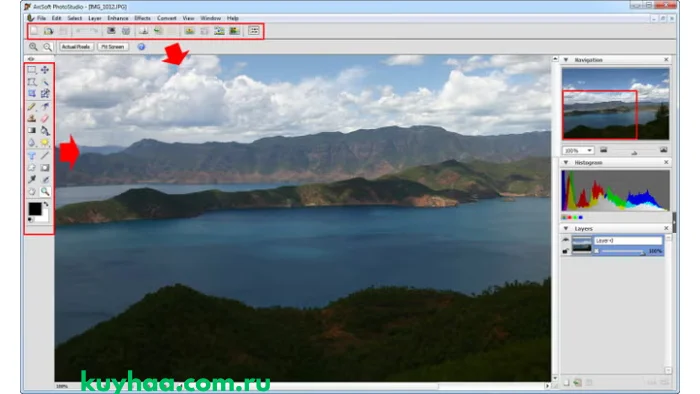The height and width of the screenshot is (394, 700).
Task: Select the Gradient fill tool
Action: [x=32, y=131]
